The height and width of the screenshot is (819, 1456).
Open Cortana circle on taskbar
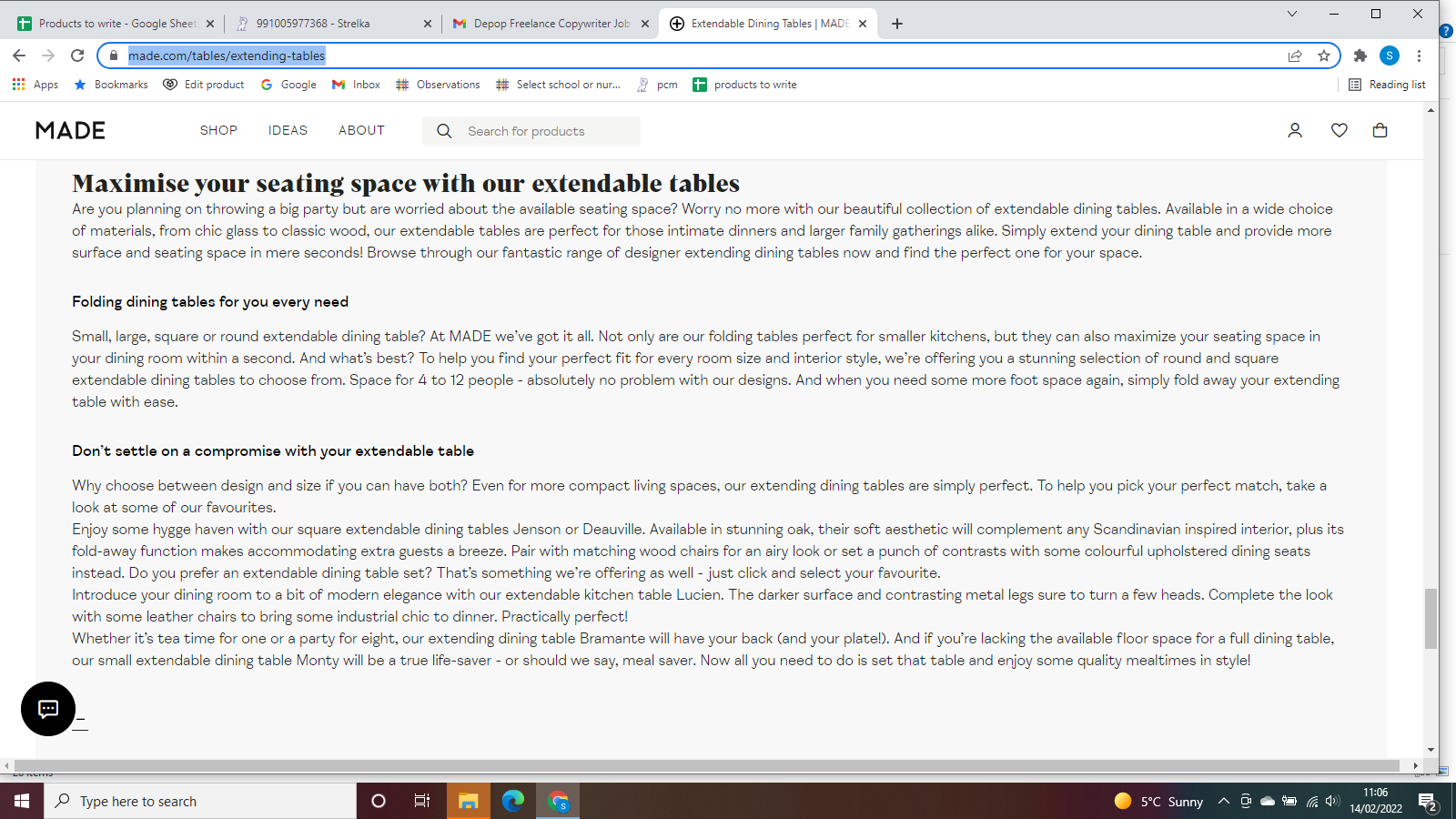pyautogui.click(x=379, y=801)
